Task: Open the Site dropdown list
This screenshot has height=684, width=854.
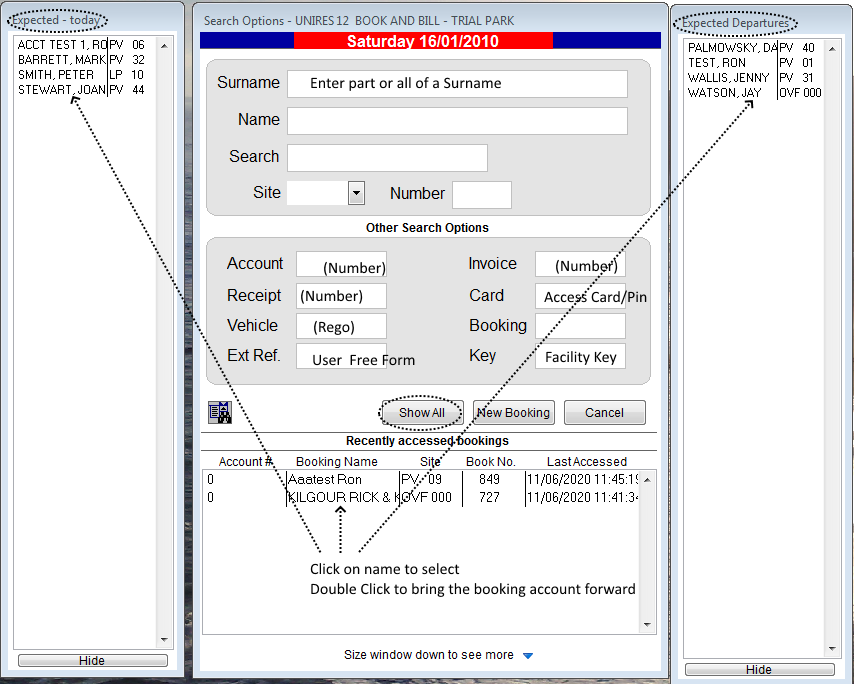Action: pos(356,193)
